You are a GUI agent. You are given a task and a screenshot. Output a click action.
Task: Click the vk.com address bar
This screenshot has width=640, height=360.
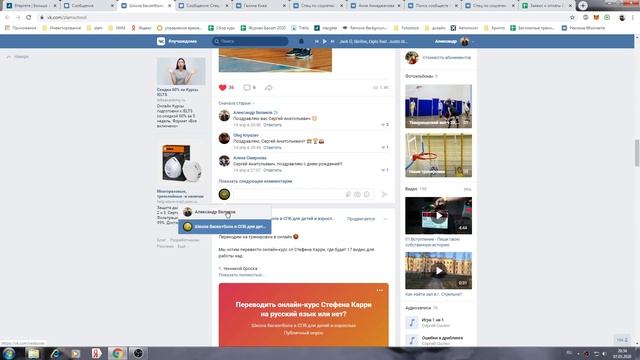coord(302,18)
